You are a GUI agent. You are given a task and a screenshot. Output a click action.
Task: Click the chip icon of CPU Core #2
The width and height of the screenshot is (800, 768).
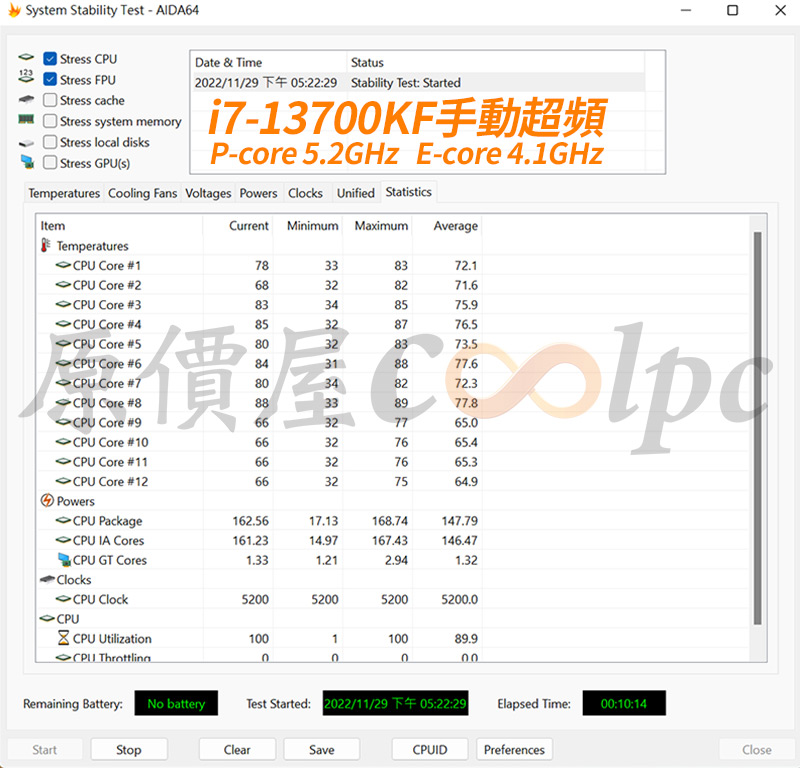click(x=63, y=285)
